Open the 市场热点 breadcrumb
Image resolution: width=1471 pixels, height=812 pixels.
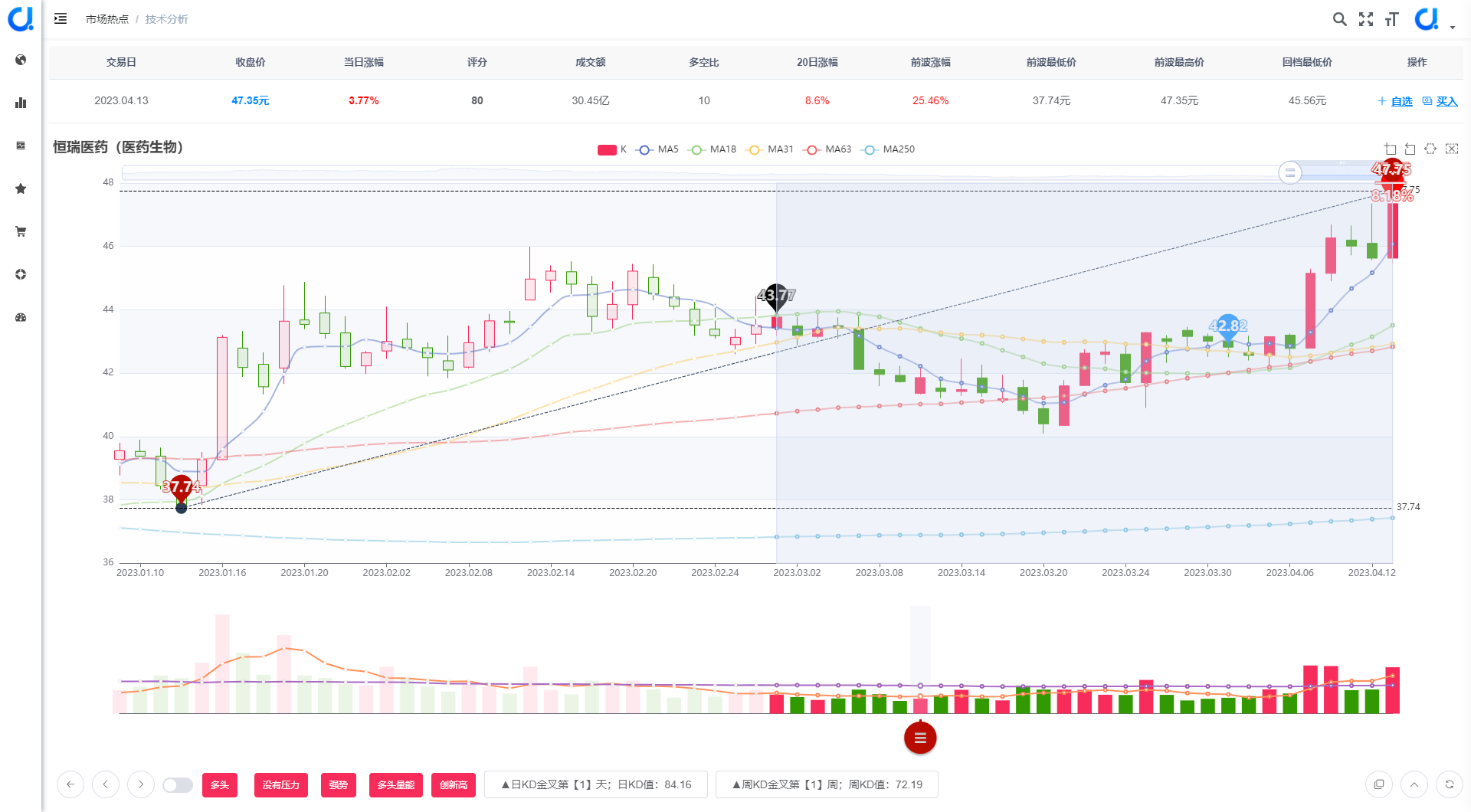click(x=107, y=19)
